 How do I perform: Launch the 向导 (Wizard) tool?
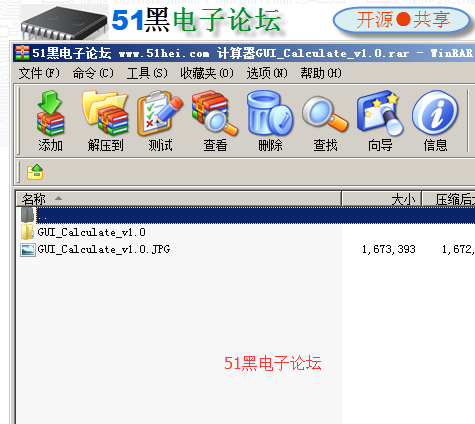click(x=380, y=121)
